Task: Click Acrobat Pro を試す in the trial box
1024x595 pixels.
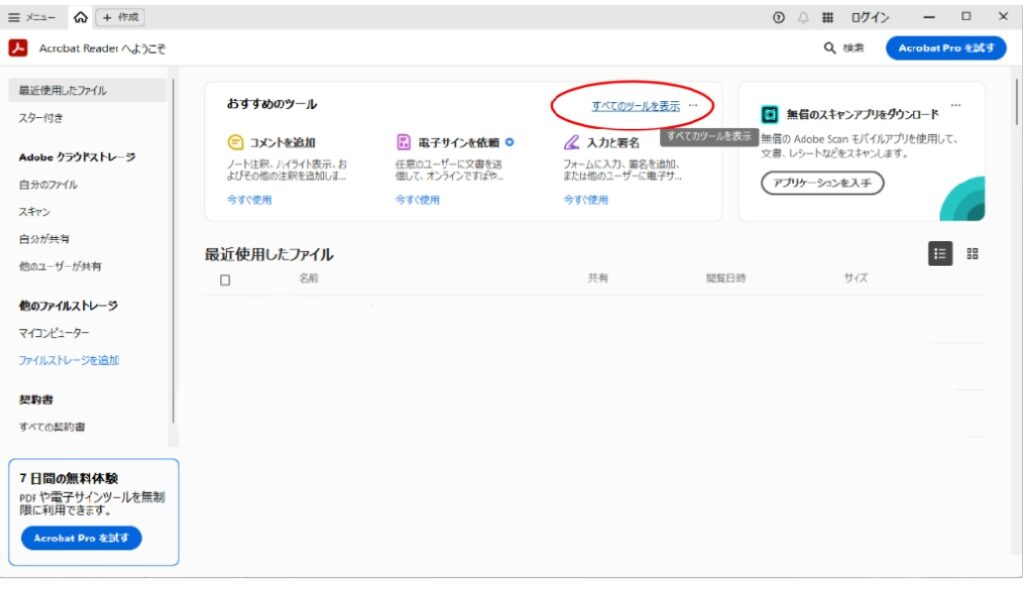Action: (x=82, y=538)
